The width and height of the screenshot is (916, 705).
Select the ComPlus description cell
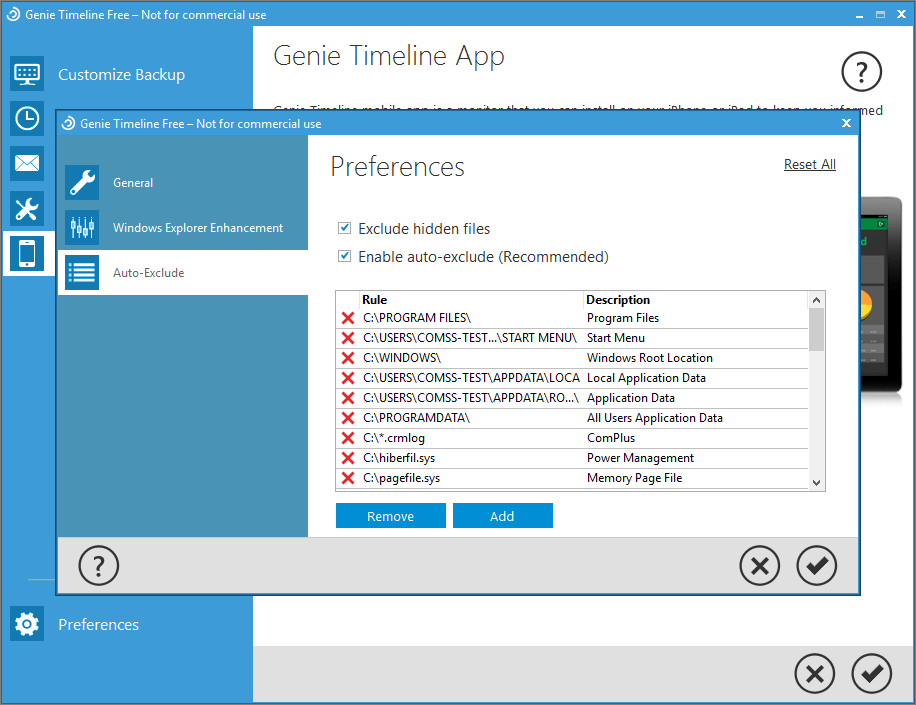coord(610,437)
